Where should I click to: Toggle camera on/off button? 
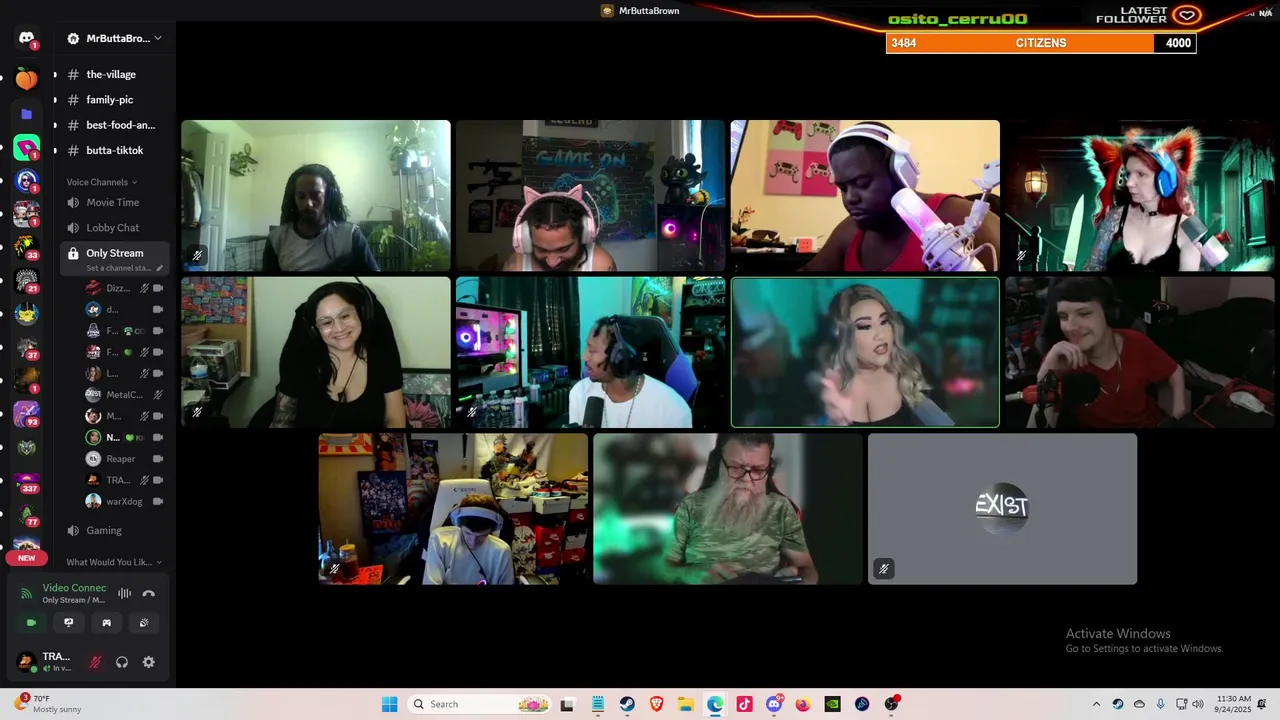[31, 622]
